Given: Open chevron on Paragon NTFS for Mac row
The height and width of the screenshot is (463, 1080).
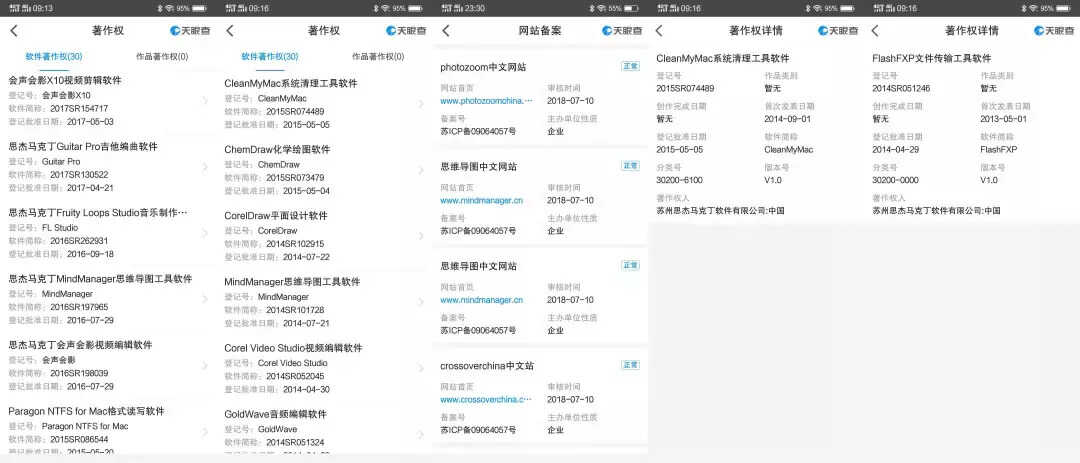Looking at the screenshot, I should pos(205,432).
